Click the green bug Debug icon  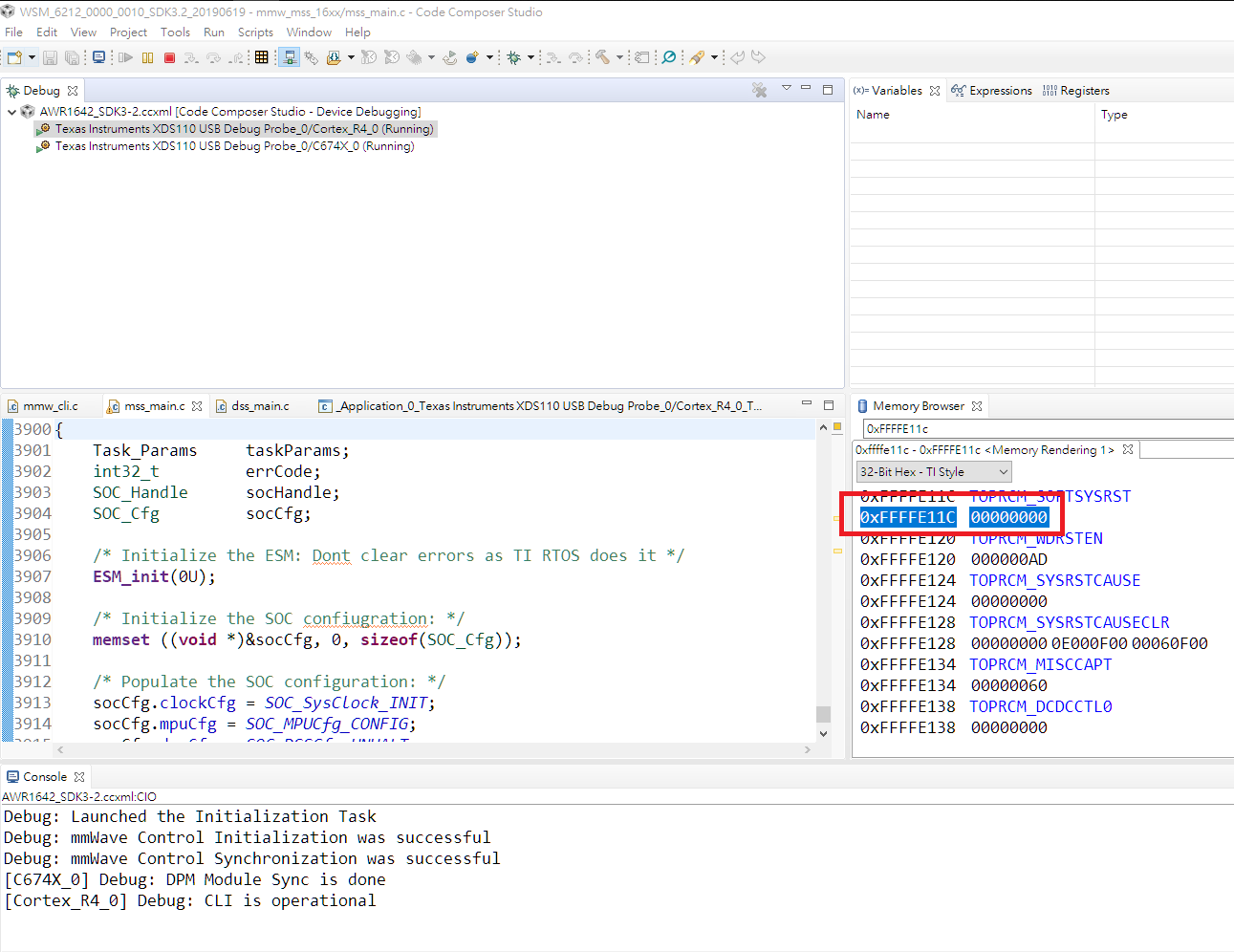(x=514, y=58)
